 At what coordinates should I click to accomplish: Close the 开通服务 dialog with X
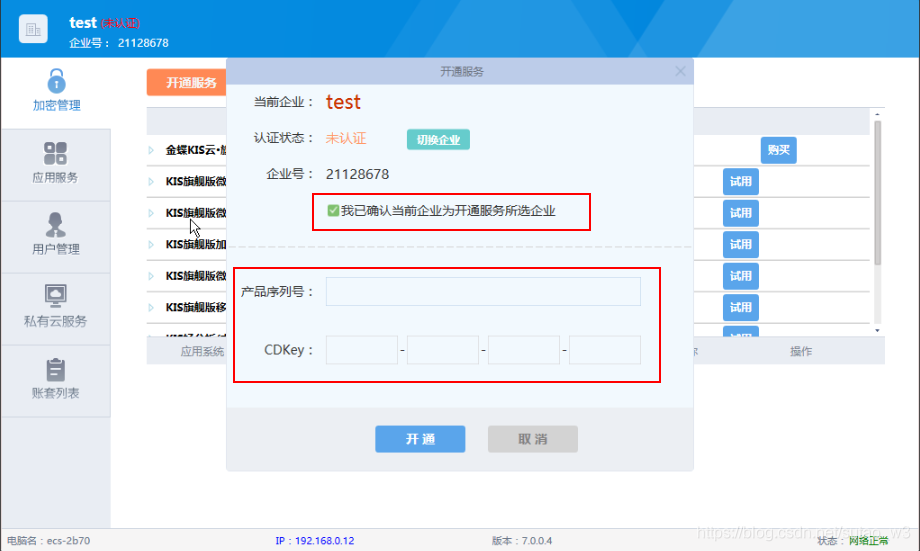[x=680, y=72]
